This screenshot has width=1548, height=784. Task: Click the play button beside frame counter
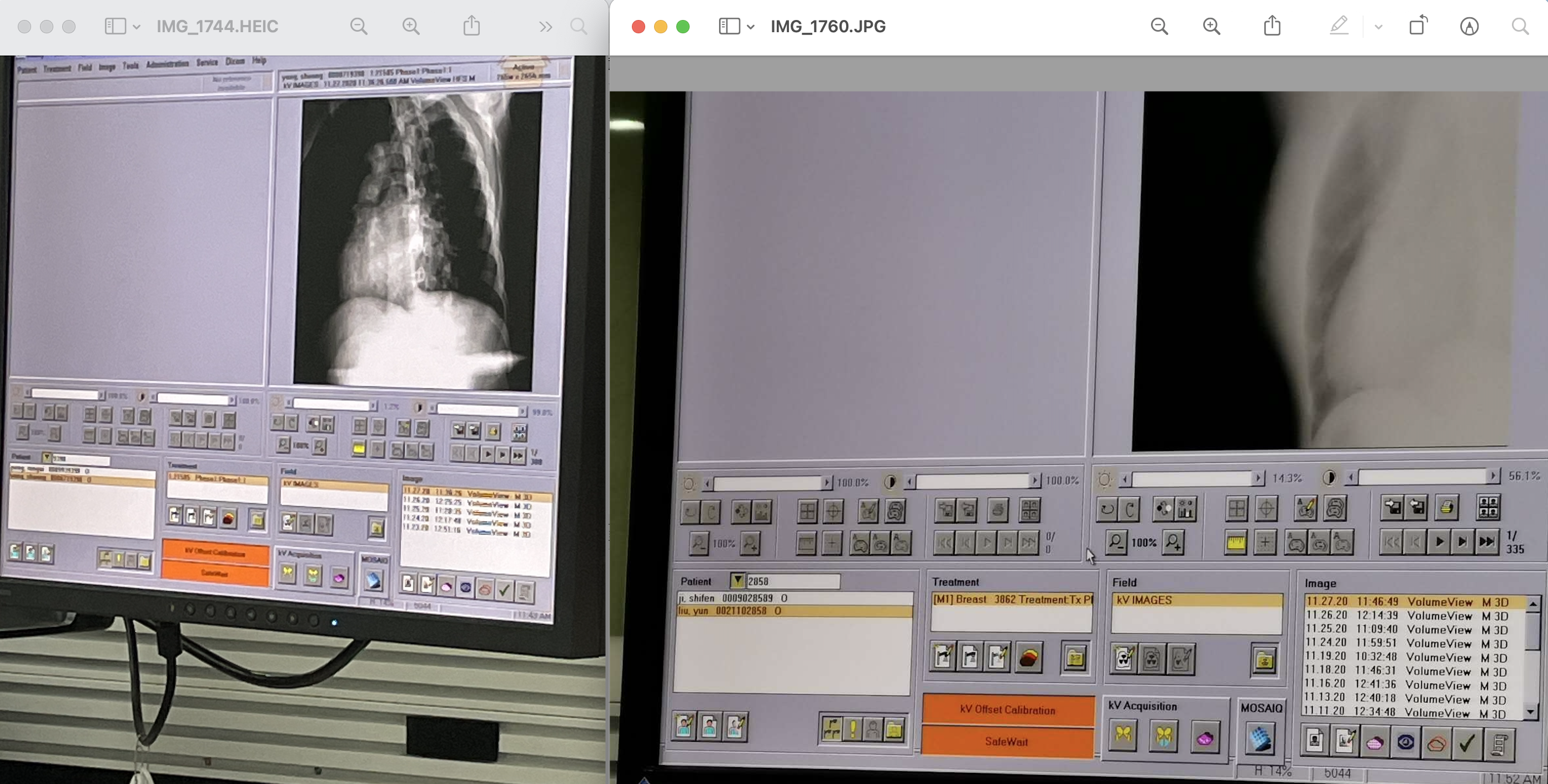(x=1439, y=542)
